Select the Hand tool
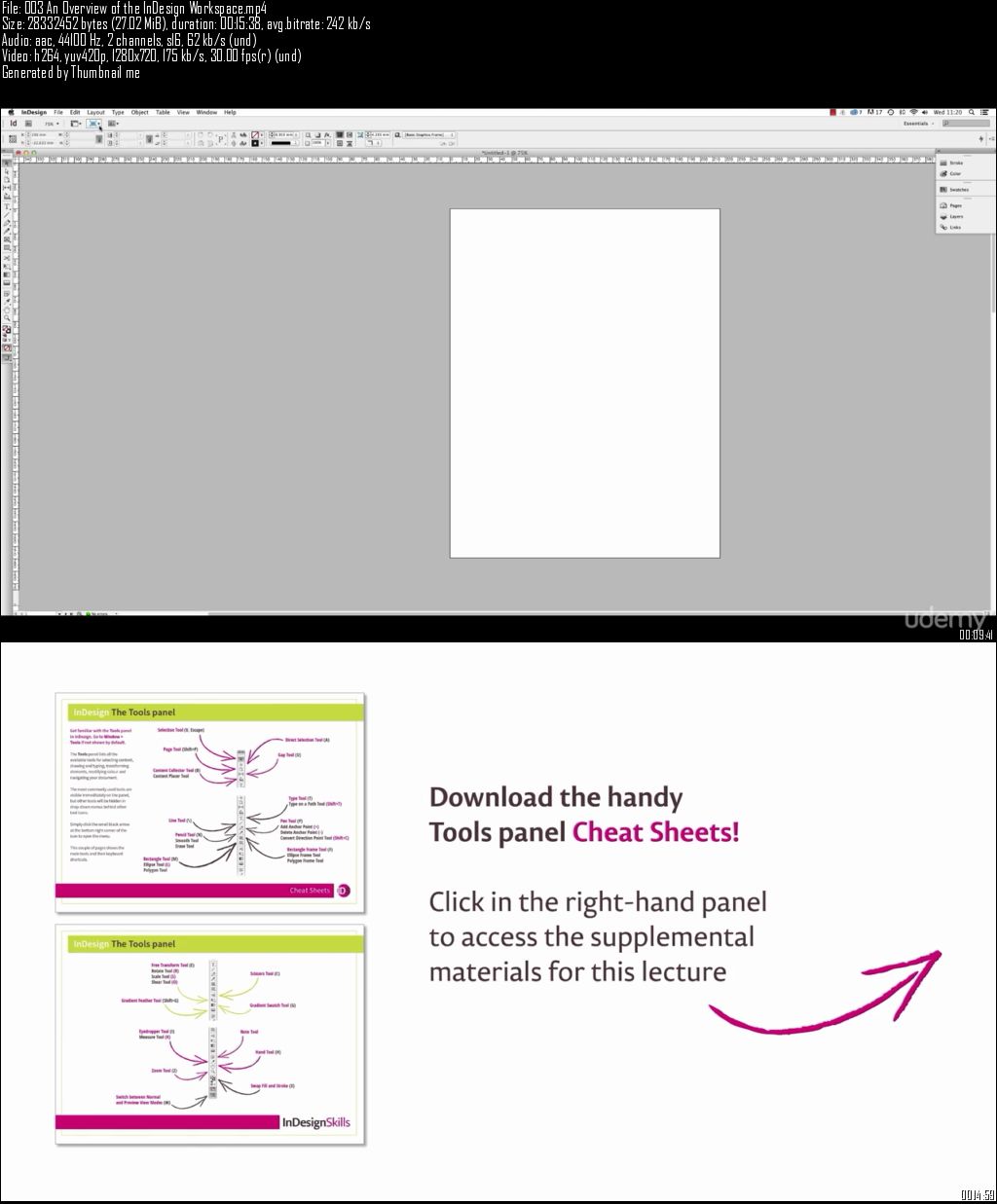The image size is (997, 1204). (x=7, y=310)
